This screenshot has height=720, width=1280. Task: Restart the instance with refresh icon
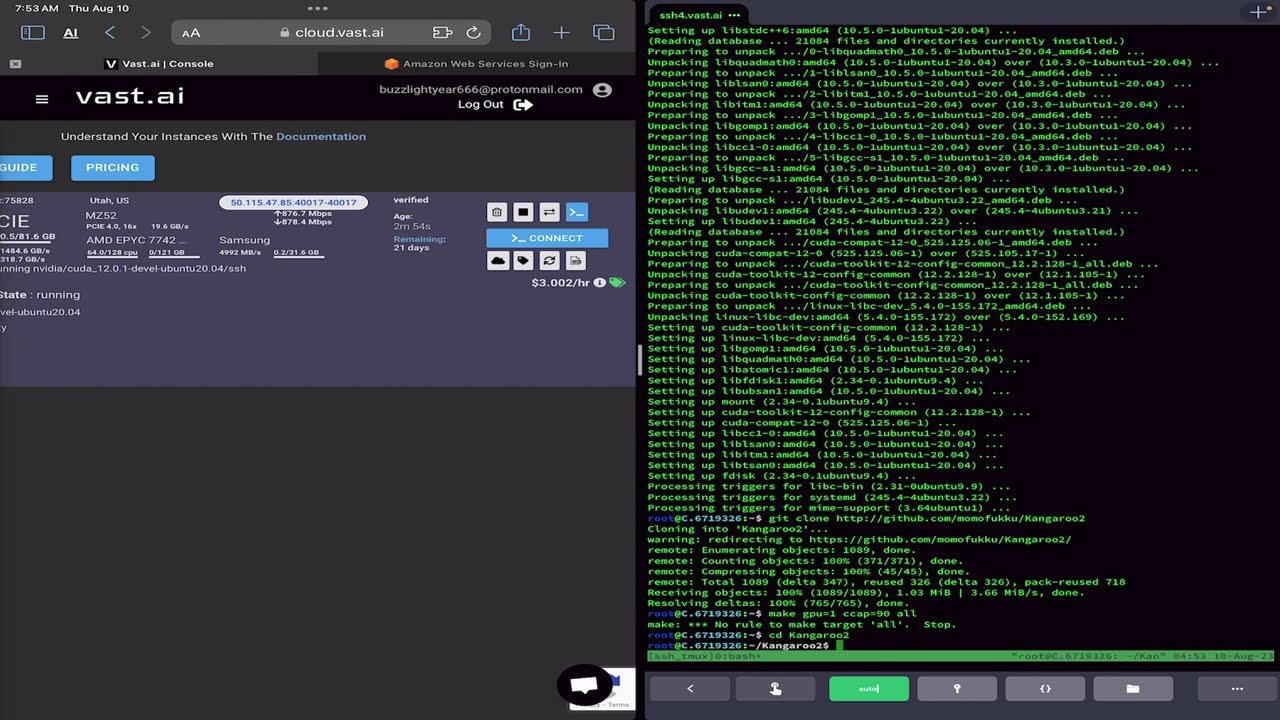pos(549,260)
